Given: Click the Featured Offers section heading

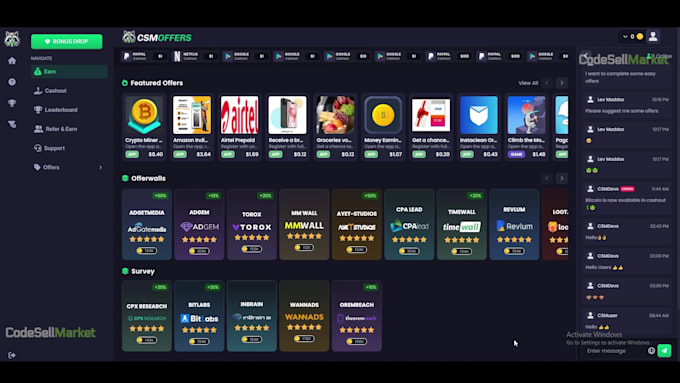Looking at the screenshot, I should (x=157, y=83).
